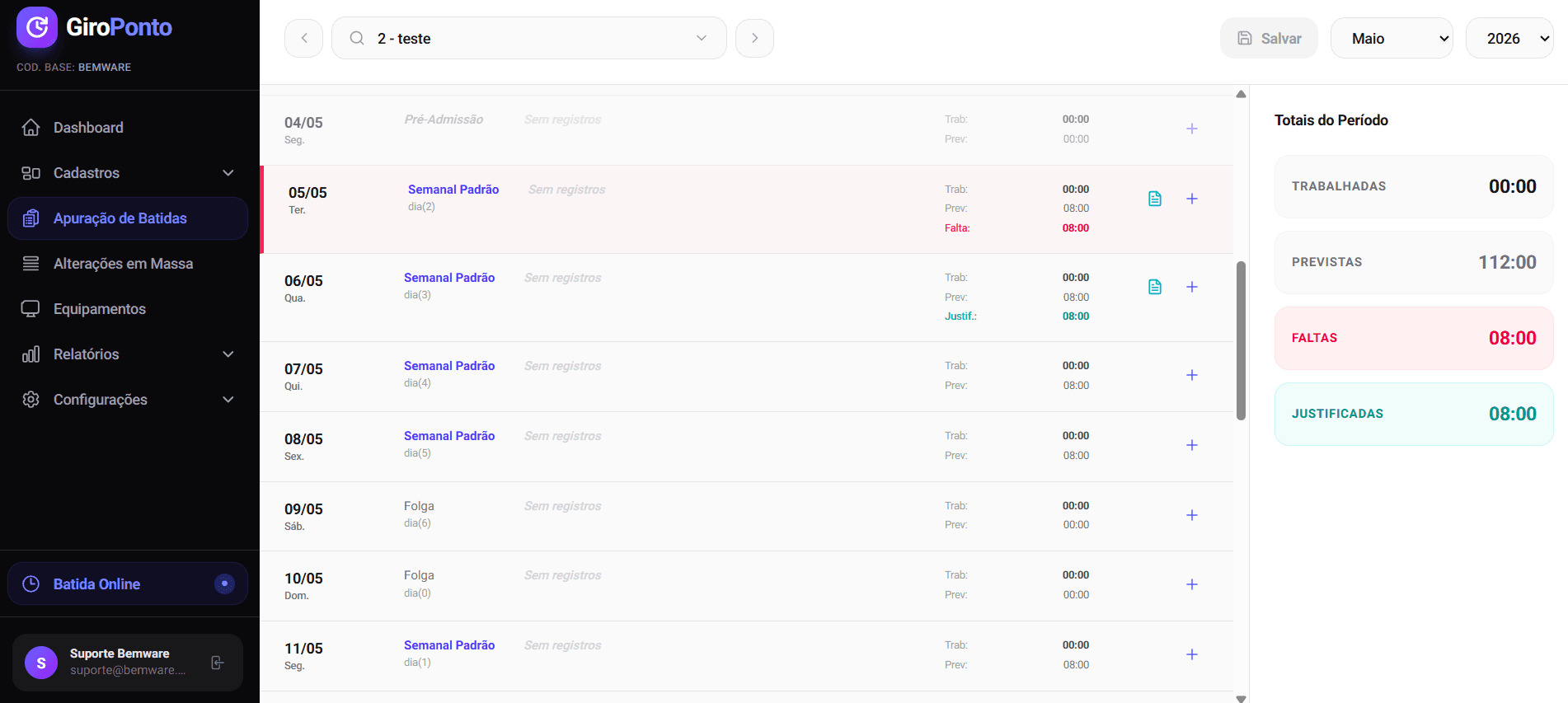Open Semanal Padrão schedule on 05/05
This screenshot has width=1568, height=703.
pyautogui.click(x=453, y=190)
